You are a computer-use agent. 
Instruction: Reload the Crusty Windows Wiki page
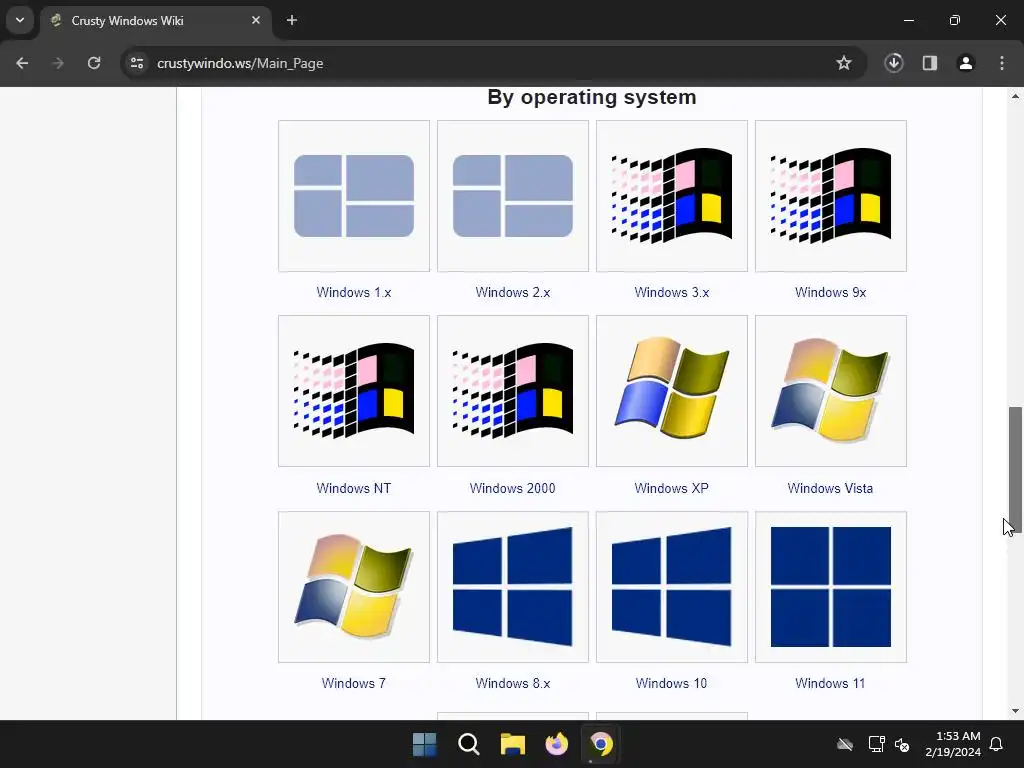tap(94, 63)
